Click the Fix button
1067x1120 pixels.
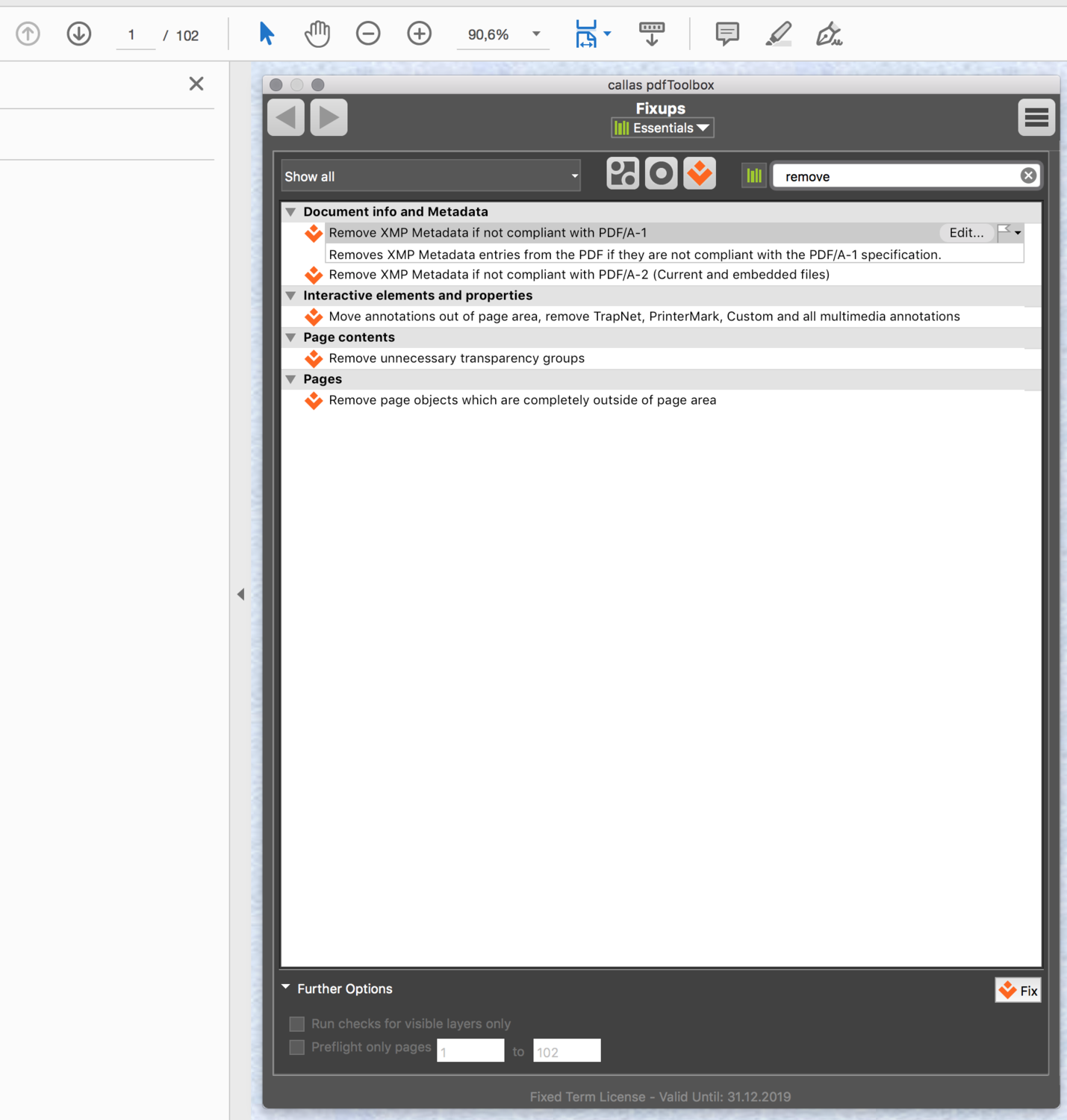click(1018, 991)
